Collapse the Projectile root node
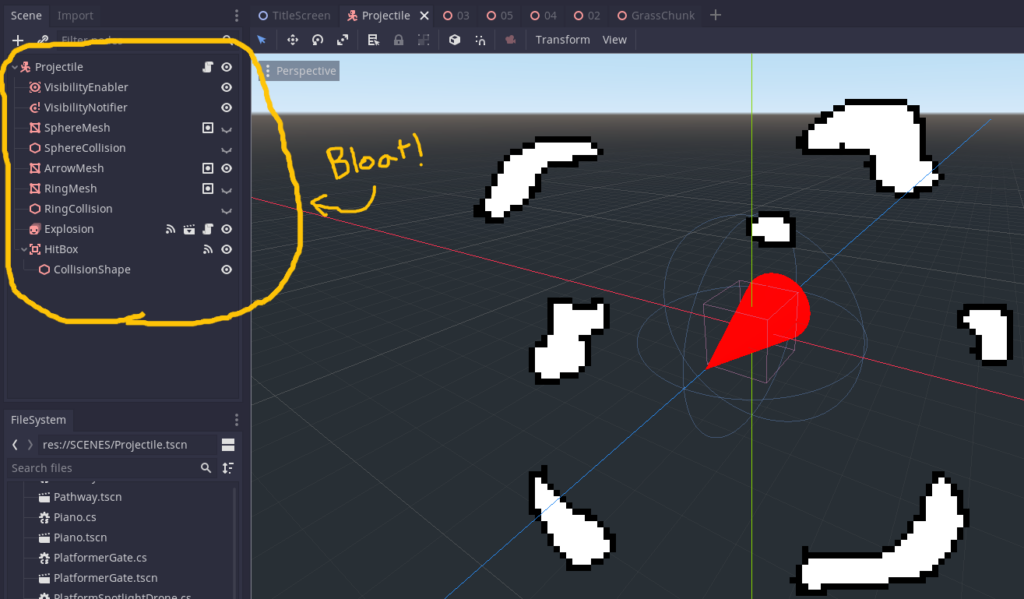 [14, 67]
